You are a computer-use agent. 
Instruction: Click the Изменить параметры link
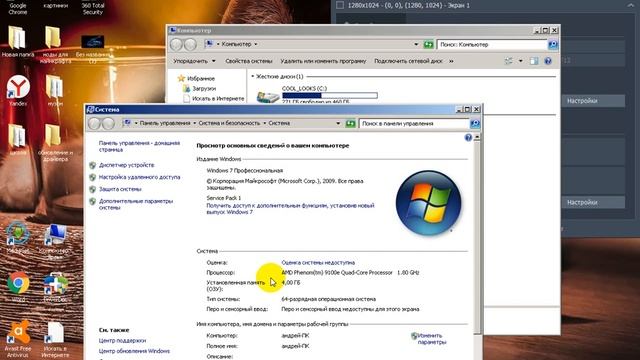432,339
